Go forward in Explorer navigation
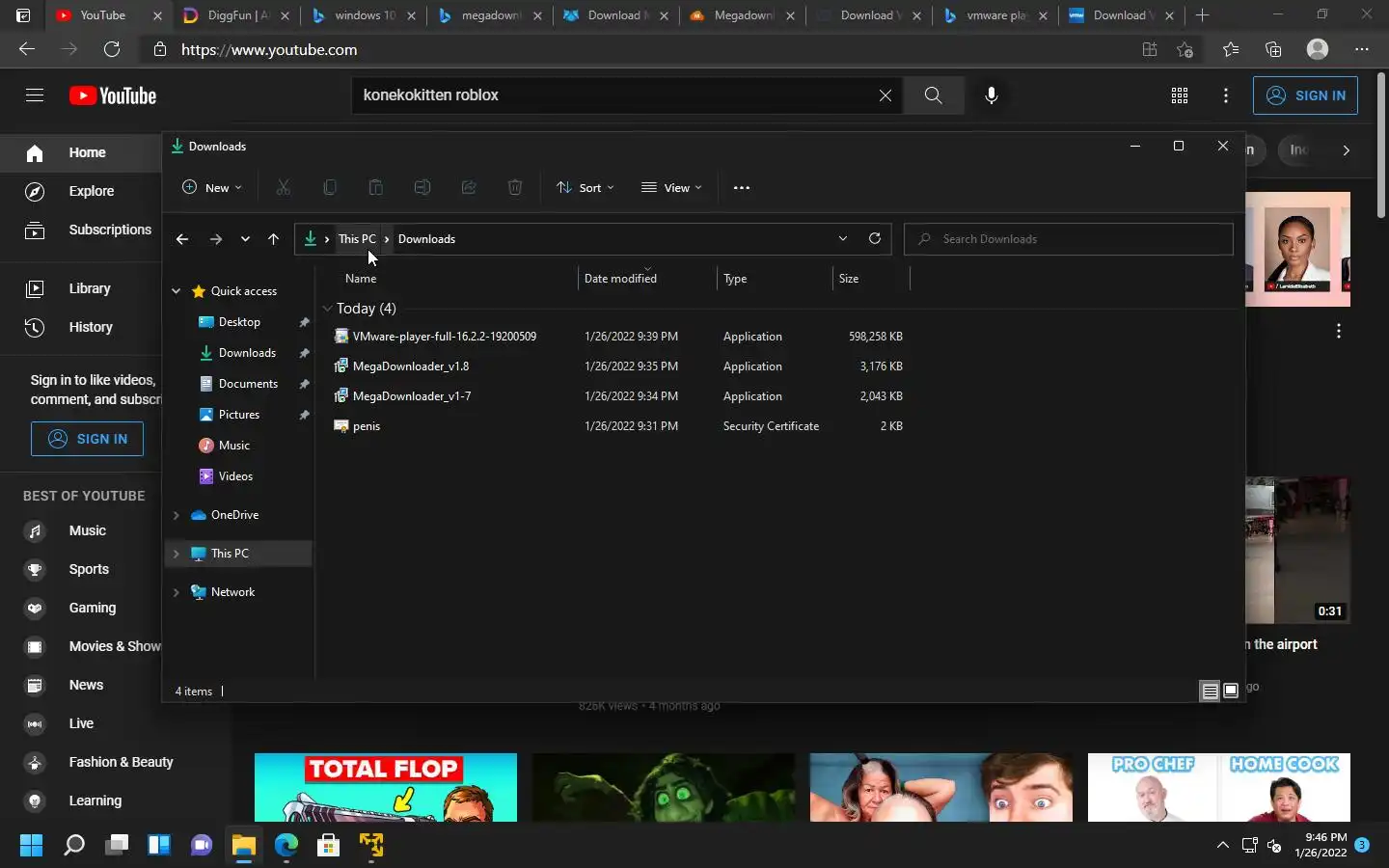This screenshot has height=868, width=1389. tap(216, 239)
